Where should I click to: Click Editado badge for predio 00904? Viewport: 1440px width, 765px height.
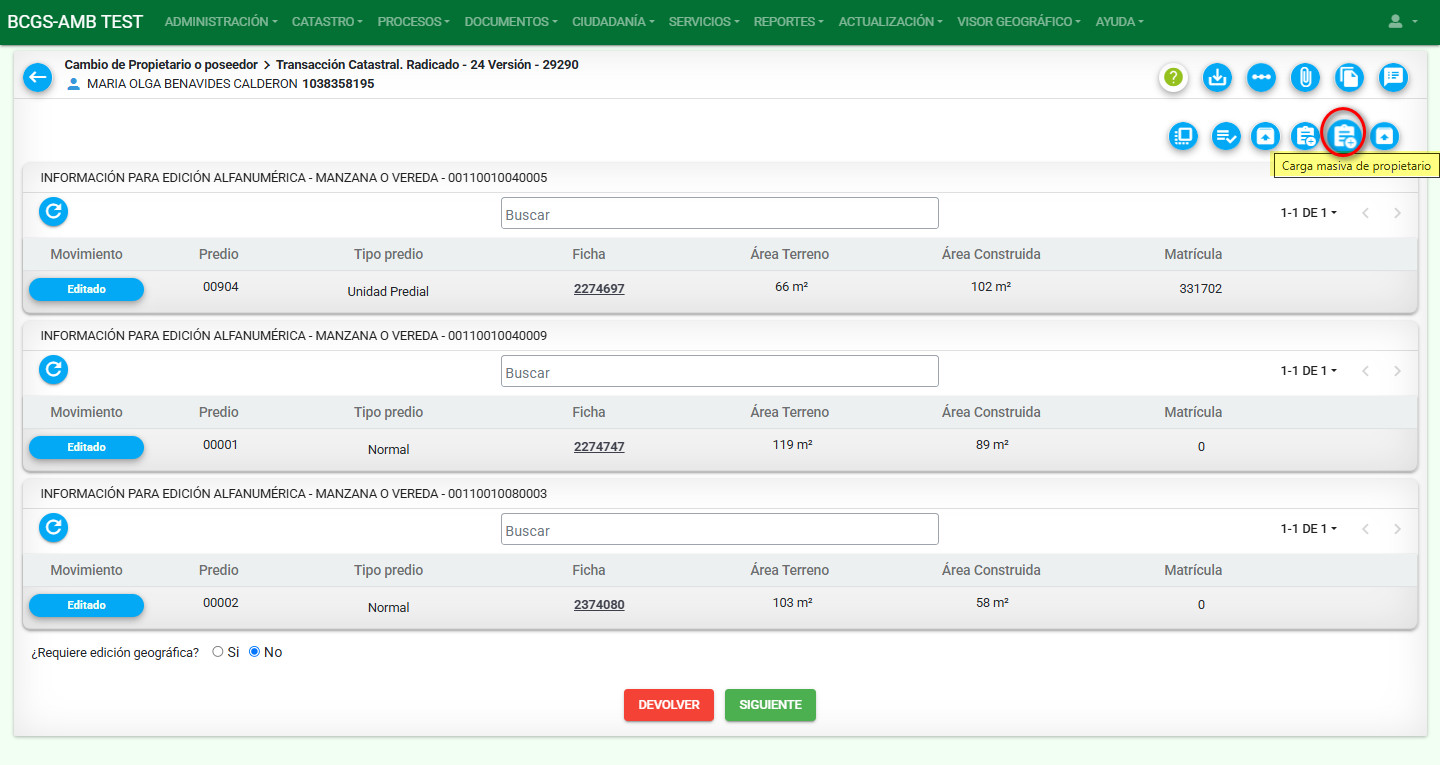tap(86, 289)
